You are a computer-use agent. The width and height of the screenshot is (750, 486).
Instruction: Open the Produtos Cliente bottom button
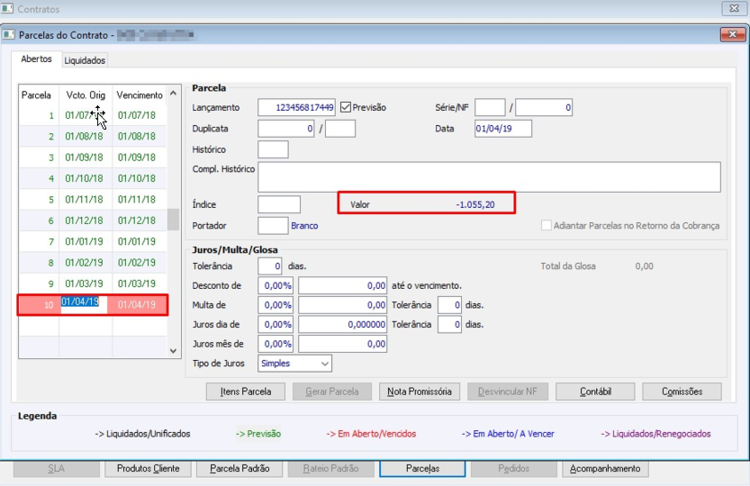tap(148, 469)
